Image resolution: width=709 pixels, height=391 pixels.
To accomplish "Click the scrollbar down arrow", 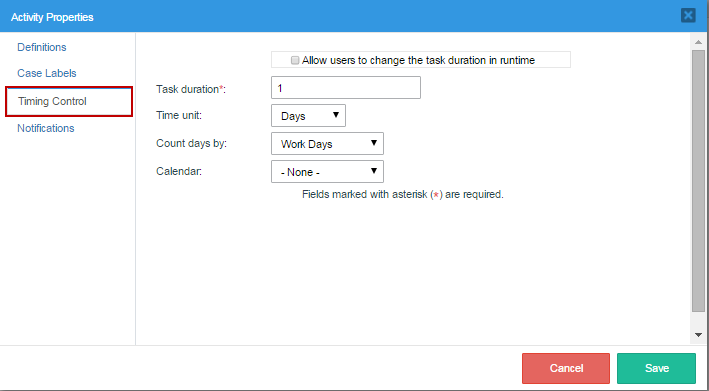I will click(x=698, y=335).
